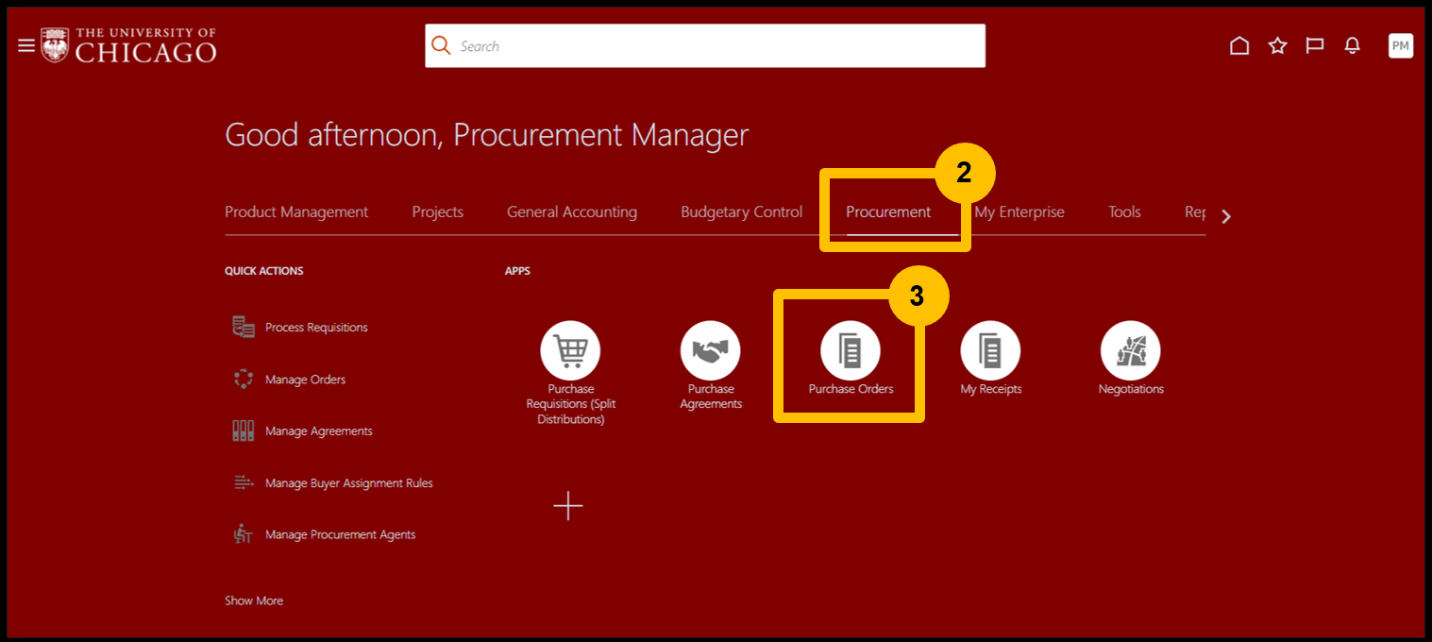
Task: Open Notifications bell icon
Action: pyautogui.click(x=1352, y=46)
